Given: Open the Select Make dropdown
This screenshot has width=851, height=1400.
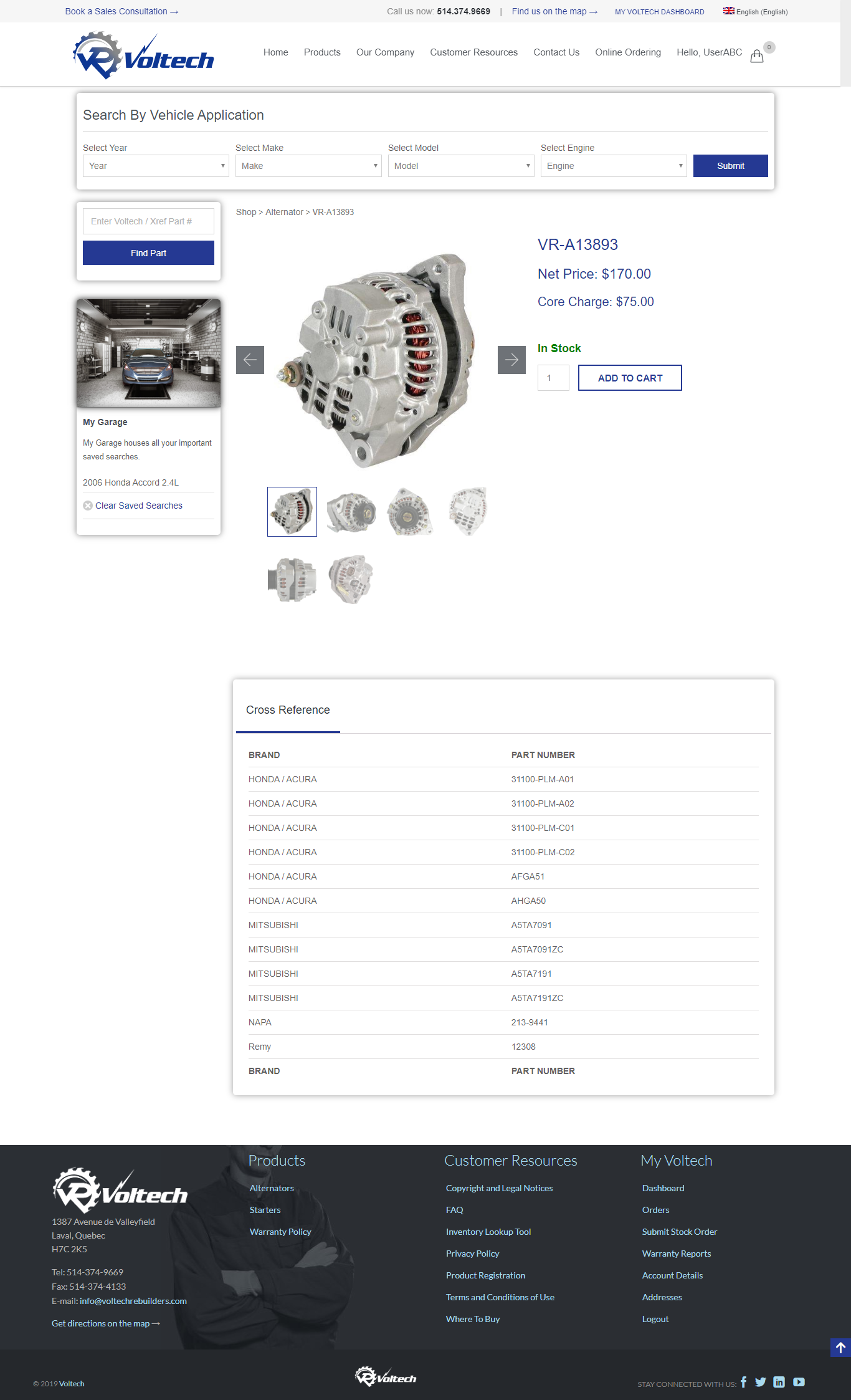Looking at the screenshot, I should 308,166.
